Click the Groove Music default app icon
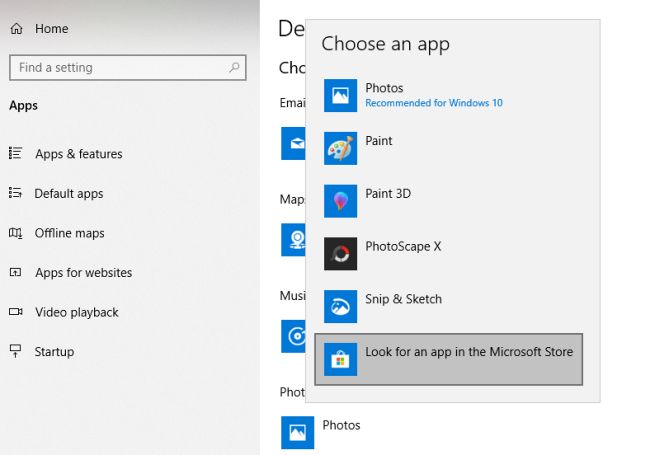650x455 pixels. (293, 336)
